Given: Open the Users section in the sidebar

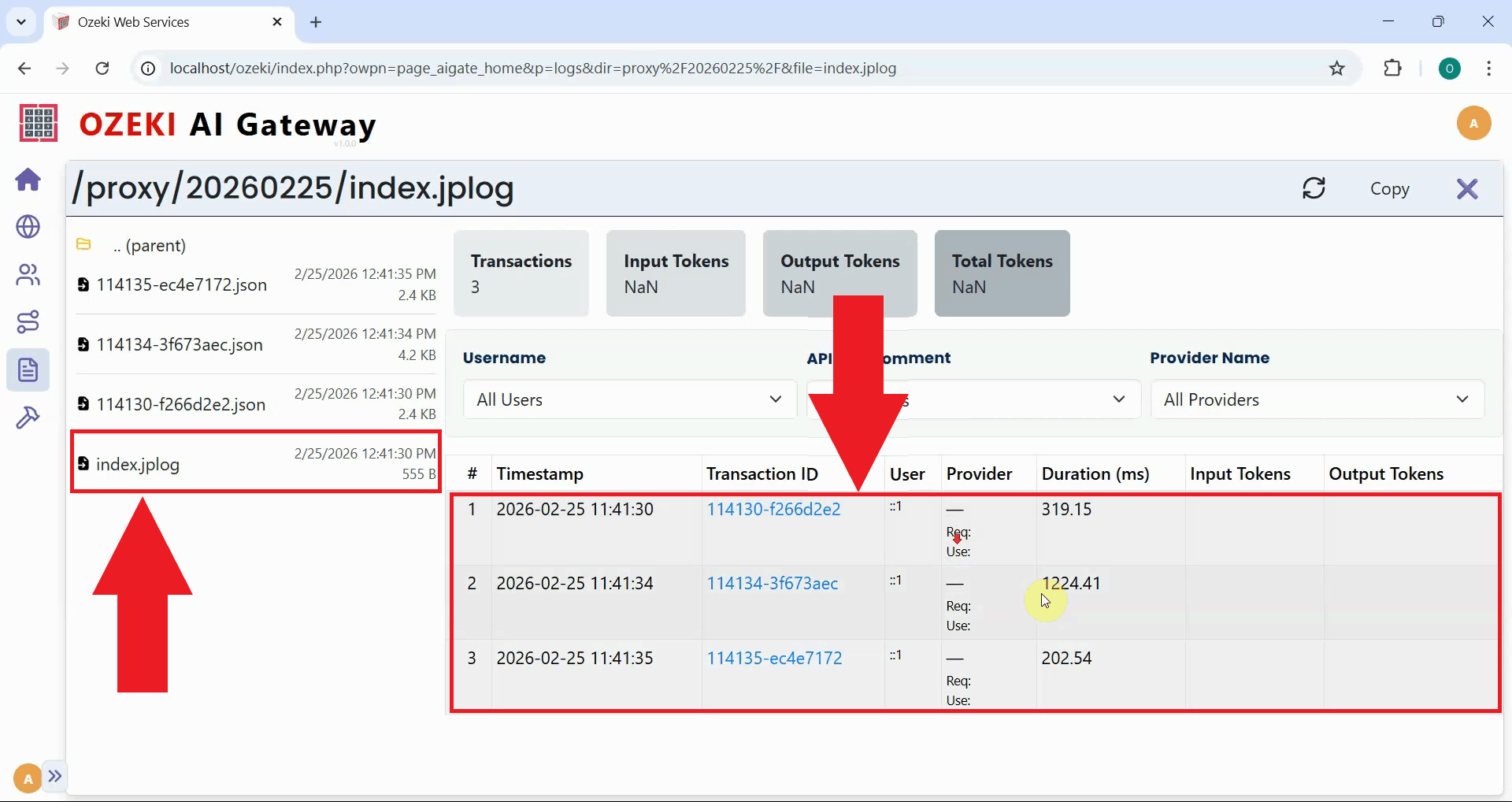Looking at the screenshot, I should click(28, 275).
